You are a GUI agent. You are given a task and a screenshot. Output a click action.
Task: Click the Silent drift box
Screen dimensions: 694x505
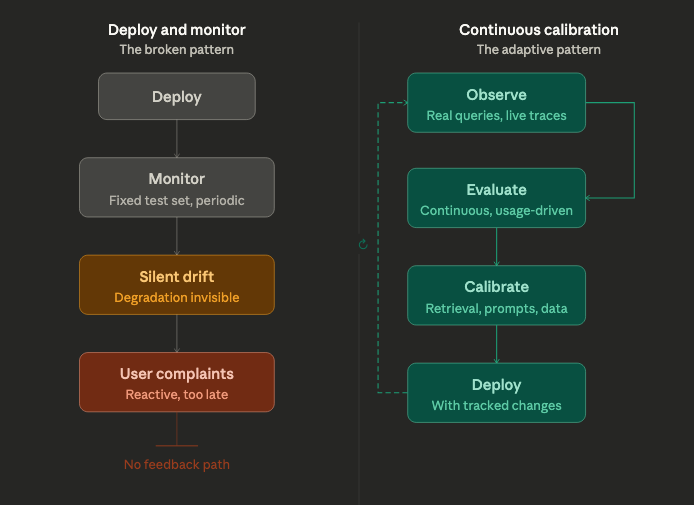[177, 285]
